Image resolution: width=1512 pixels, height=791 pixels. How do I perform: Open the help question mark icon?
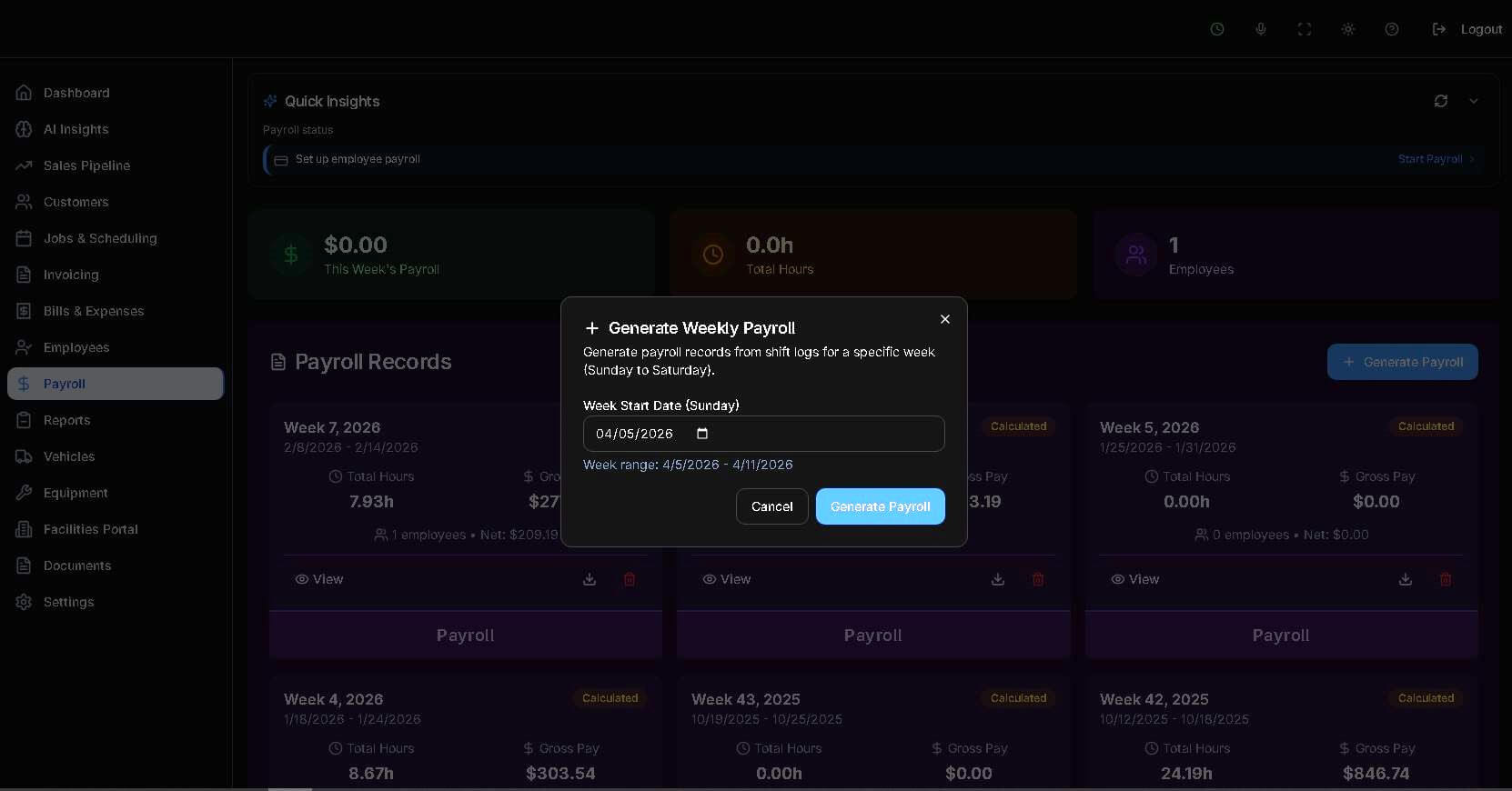click(x=1392, y=29)
